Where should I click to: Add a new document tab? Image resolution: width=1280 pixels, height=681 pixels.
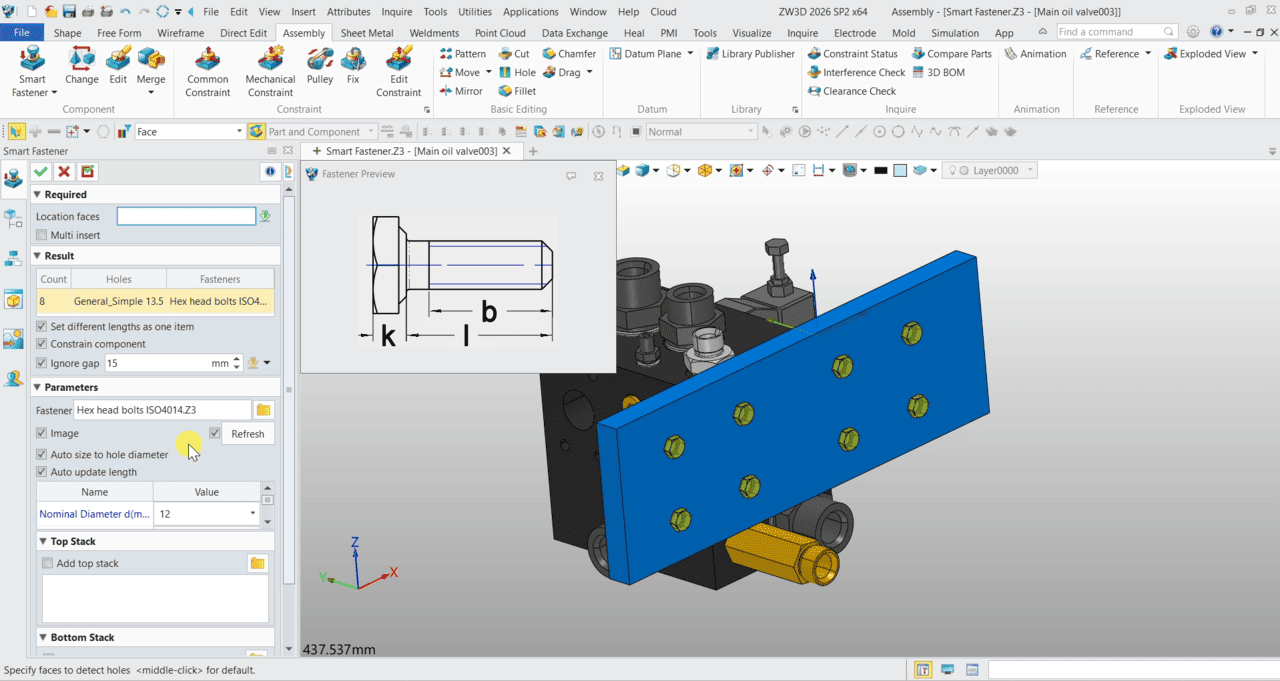(533, 152)
